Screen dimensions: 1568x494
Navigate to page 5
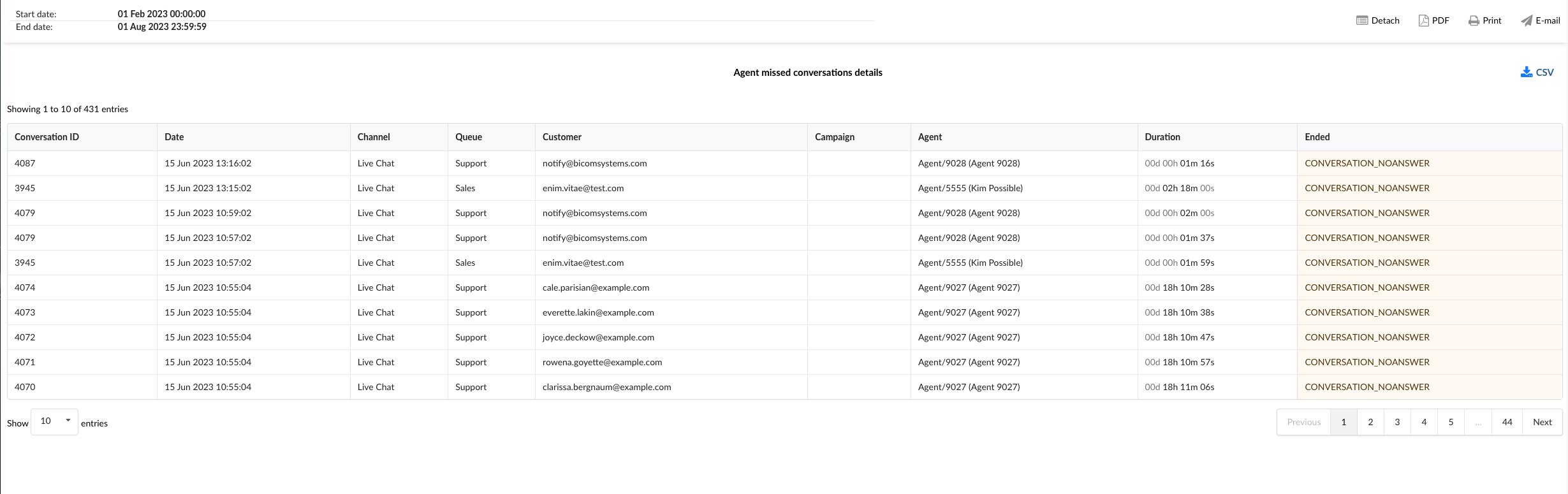point(1451,422)
